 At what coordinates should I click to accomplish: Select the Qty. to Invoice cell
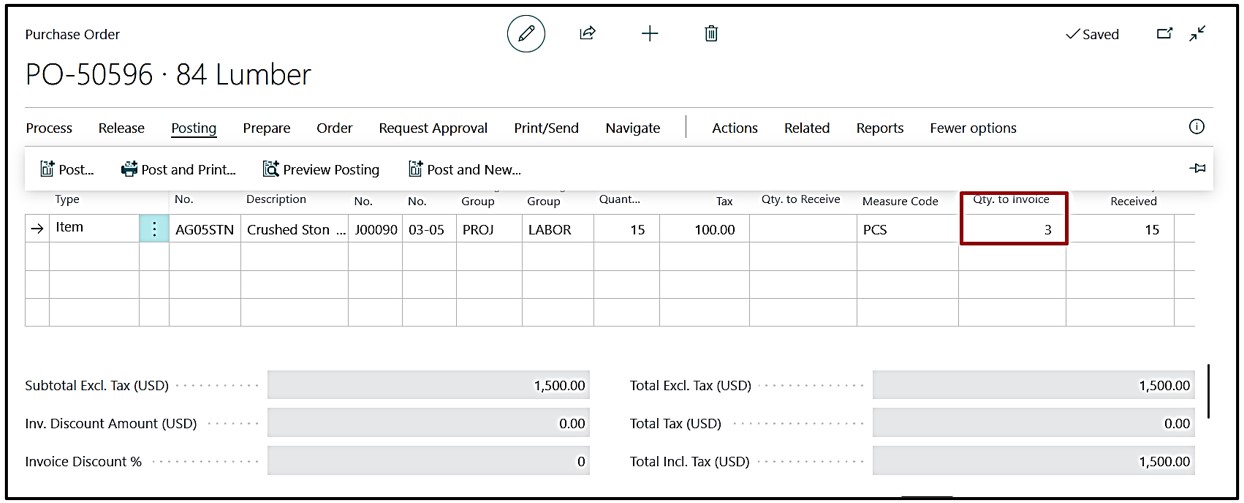[1012, 230]
